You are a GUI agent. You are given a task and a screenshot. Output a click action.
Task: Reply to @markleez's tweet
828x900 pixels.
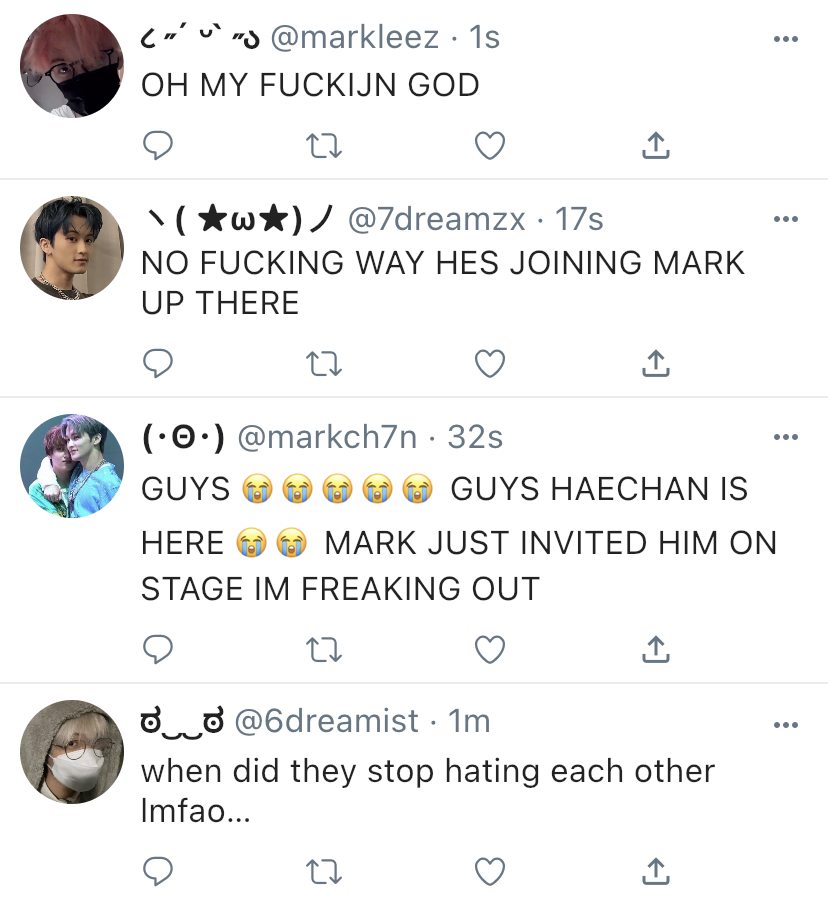coord(158,145)
